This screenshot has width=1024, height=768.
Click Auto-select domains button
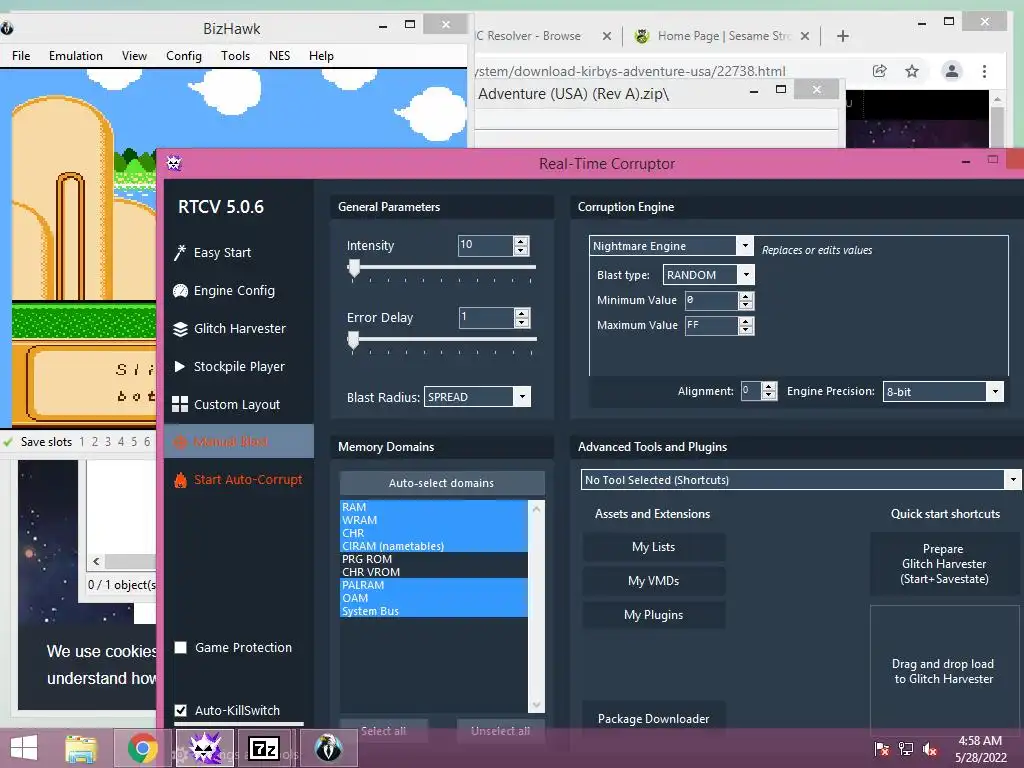[441, 483]
